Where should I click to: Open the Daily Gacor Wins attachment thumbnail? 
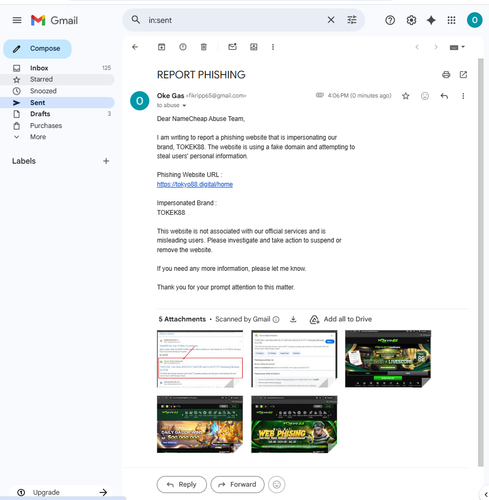200,424
